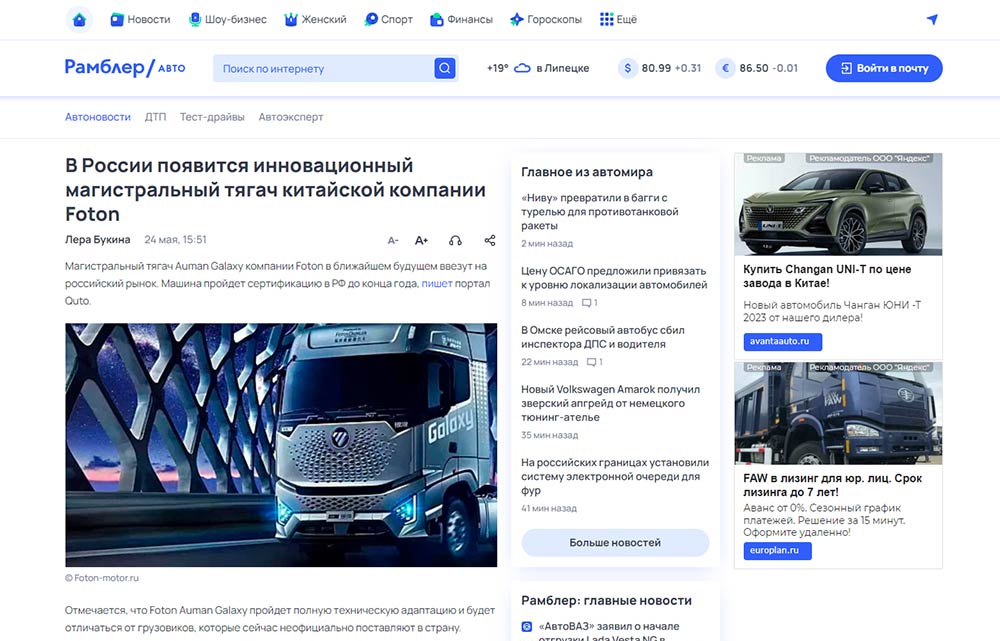Click the dollar currency icon

(x=628, y=68)
